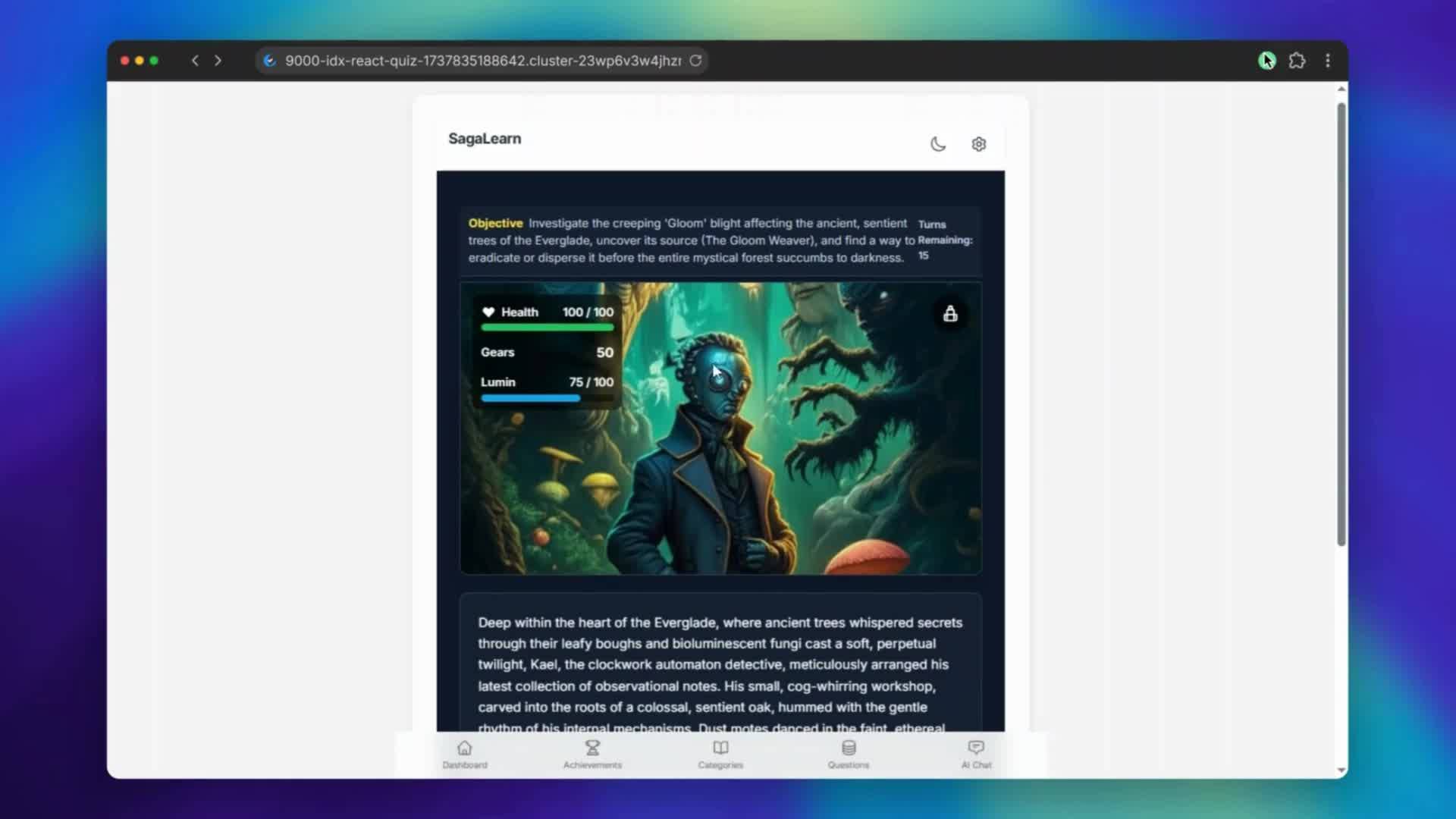Click the SagaLearn title
Image resolution: width=1456 pixels, height=819 pixels.
[484, 138]
